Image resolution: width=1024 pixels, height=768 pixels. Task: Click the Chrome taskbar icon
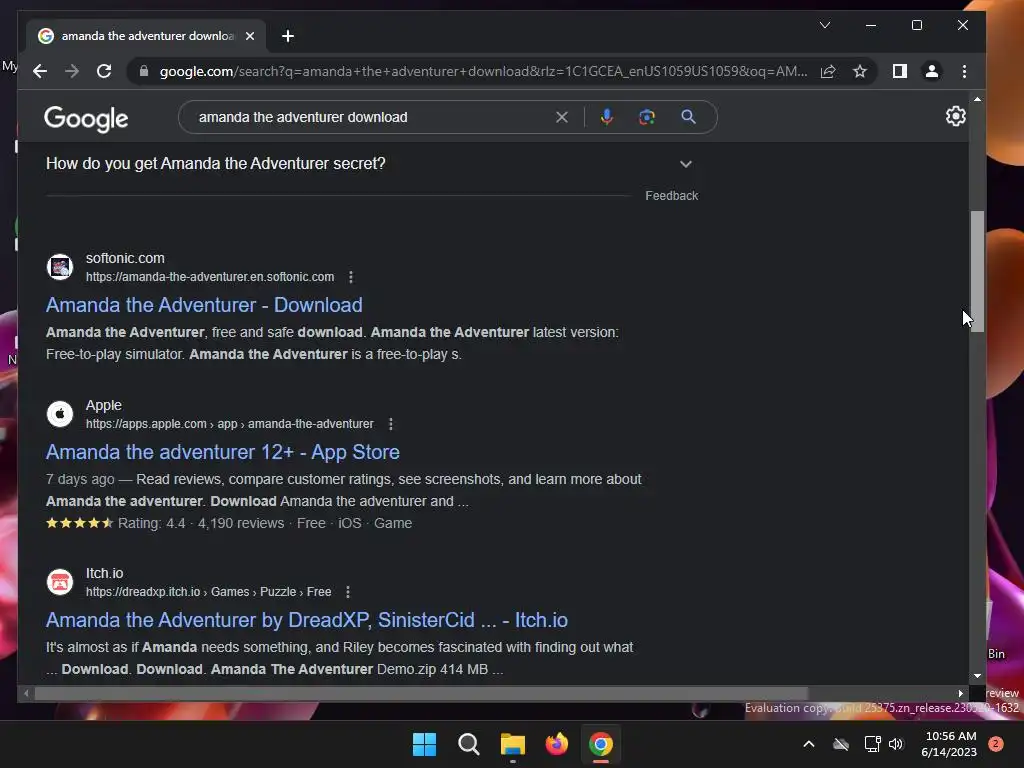[601, 744]
